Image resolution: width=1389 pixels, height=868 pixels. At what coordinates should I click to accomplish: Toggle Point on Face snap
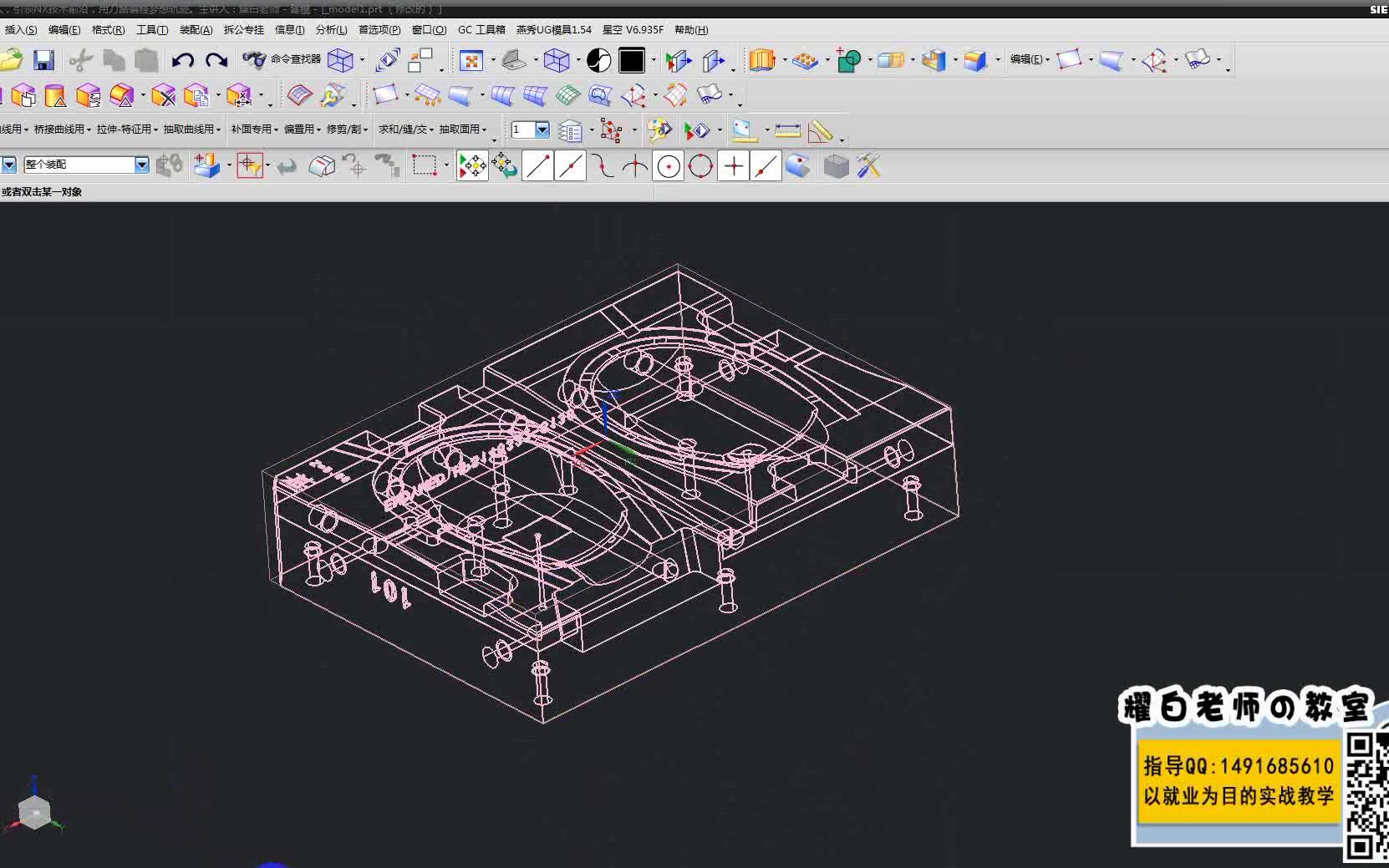[798, 166]
